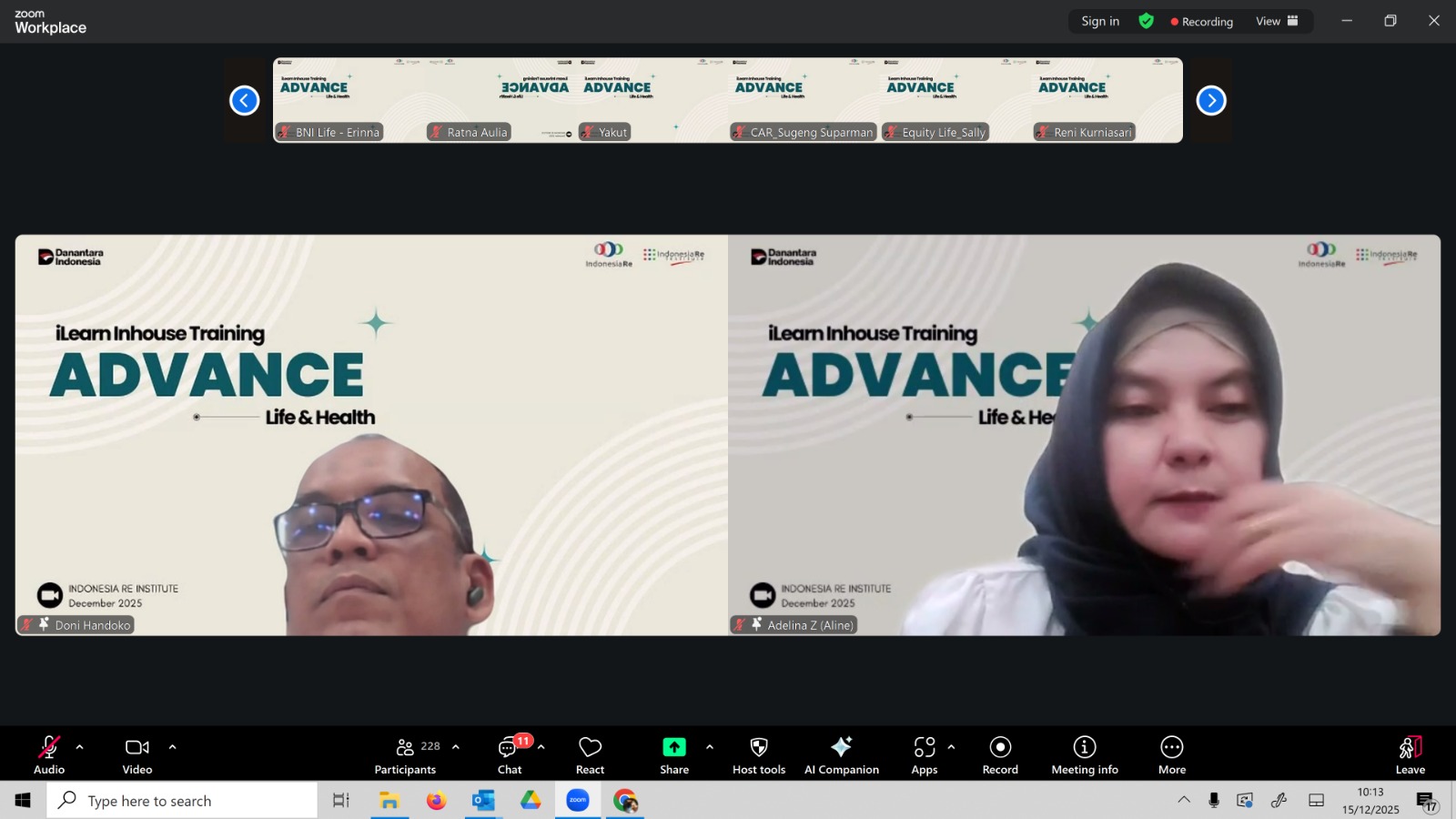Leave the meeting
1456x819 pixels.
click(x=1410, y=755)
